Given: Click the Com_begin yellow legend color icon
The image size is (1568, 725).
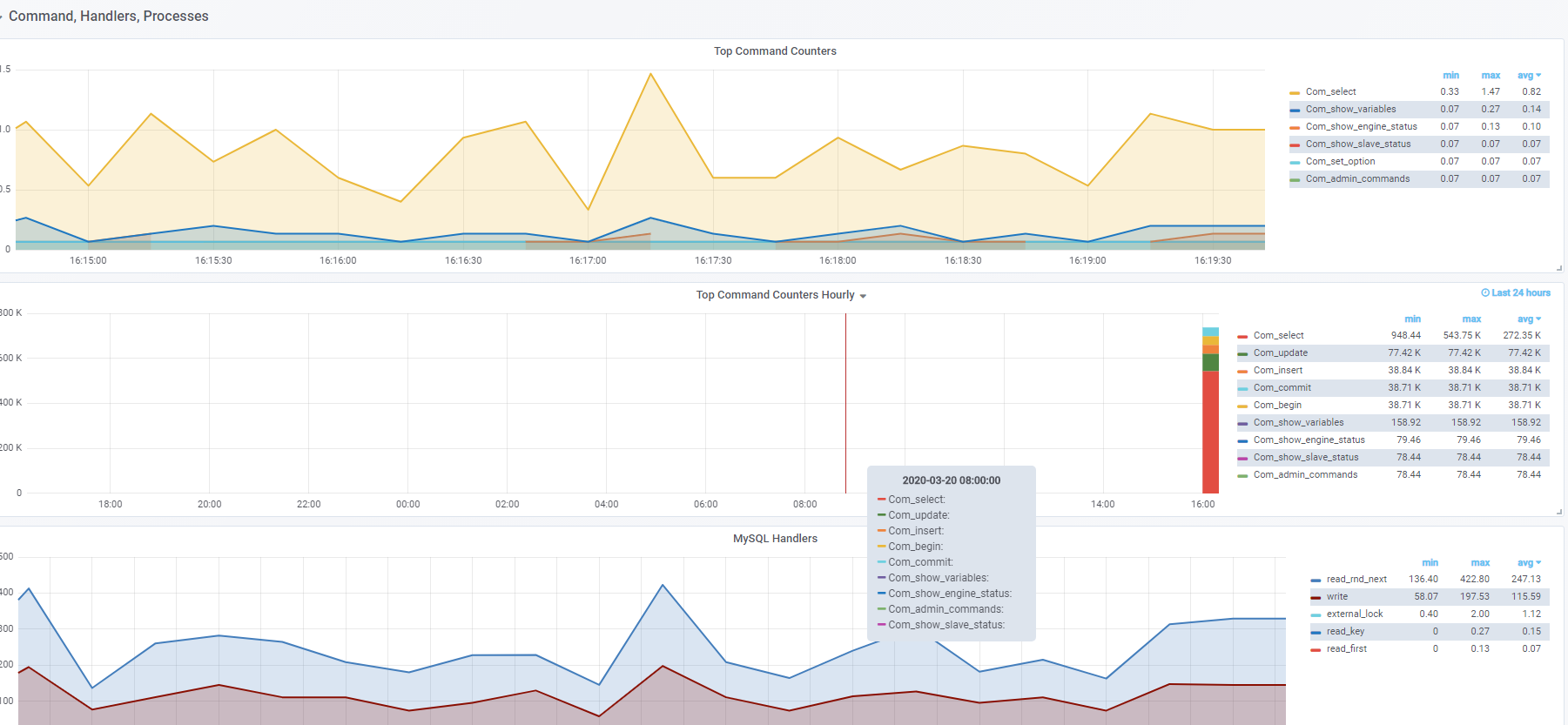Looking at the screenshot, I should pyautogui.click(x=1242, y=406).
